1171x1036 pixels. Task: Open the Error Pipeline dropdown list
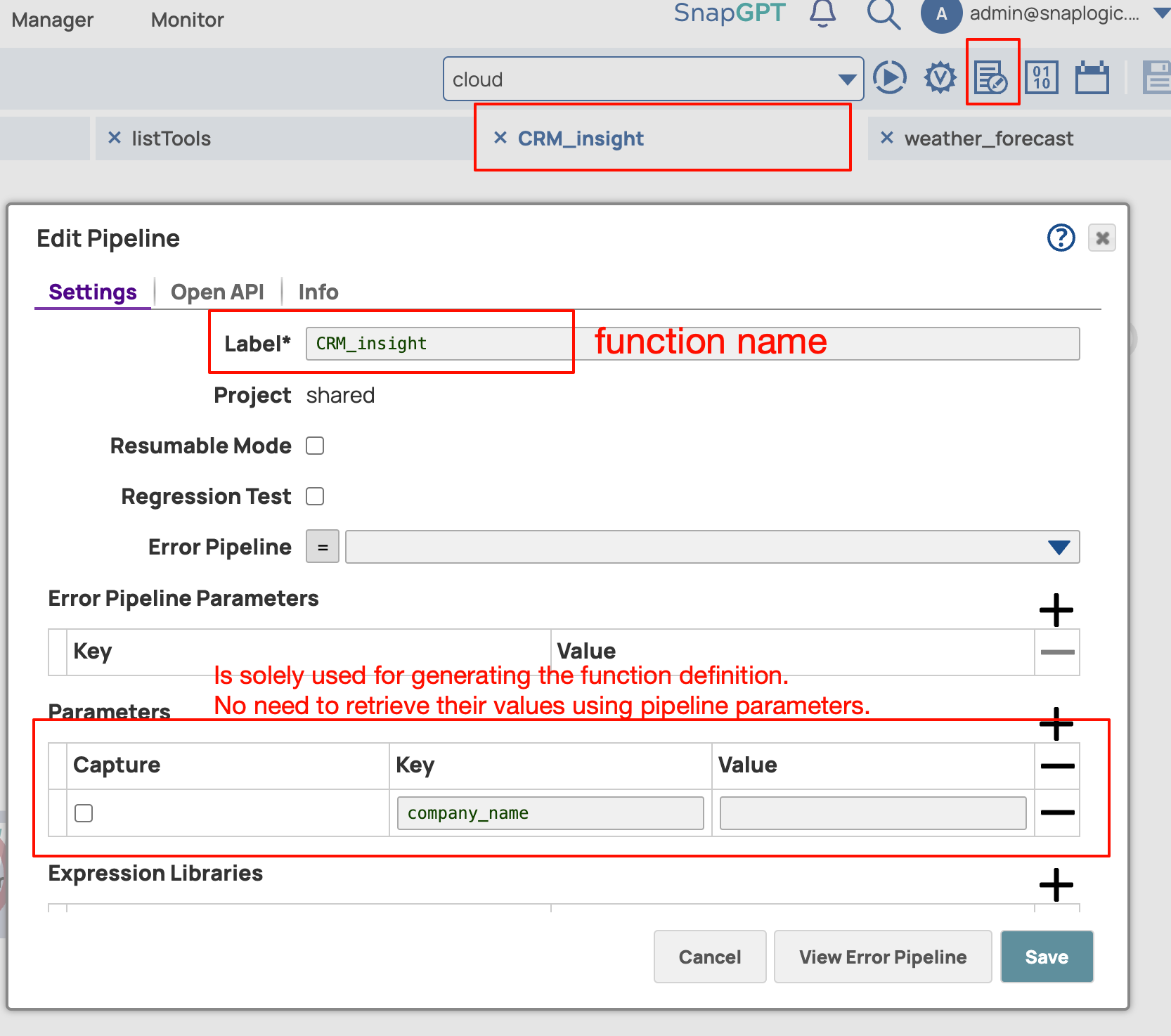pyautogui.click(x=1058, y=548)
